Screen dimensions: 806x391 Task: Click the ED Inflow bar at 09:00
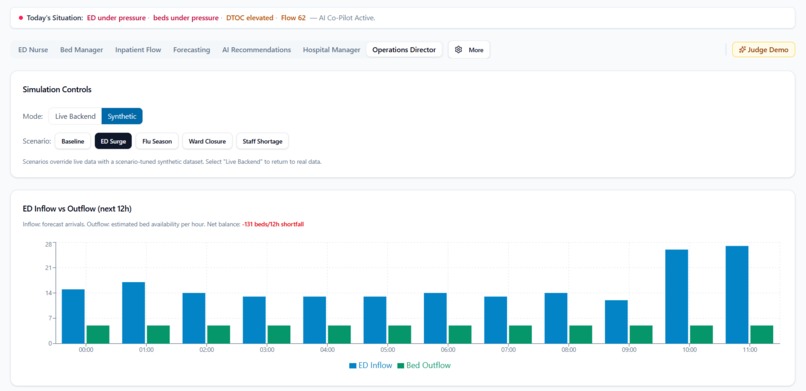point(616,322)
